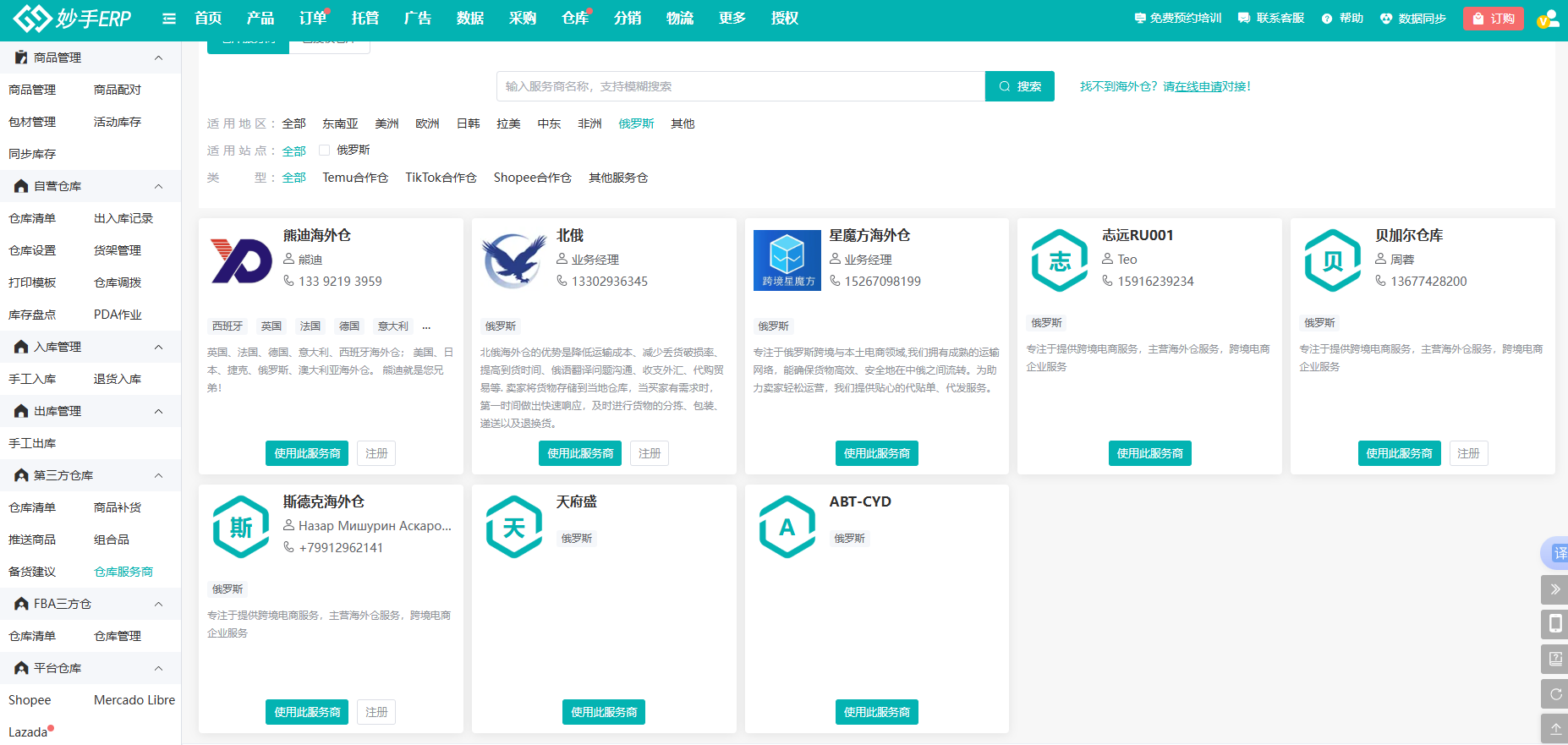1568x745 pixels.
Task: Click the red 订购 button
Action: pos(1494,19)
